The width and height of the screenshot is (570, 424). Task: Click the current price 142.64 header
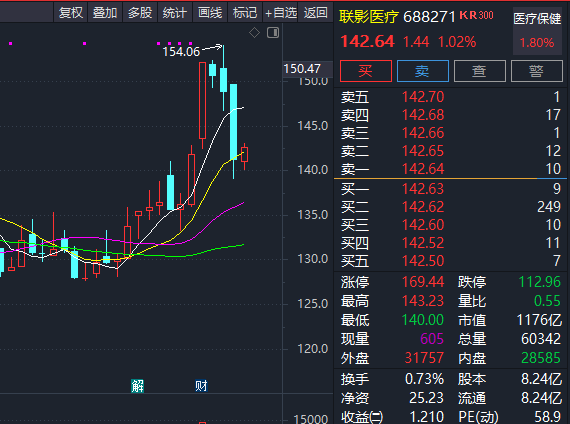[x=368, y=41]
